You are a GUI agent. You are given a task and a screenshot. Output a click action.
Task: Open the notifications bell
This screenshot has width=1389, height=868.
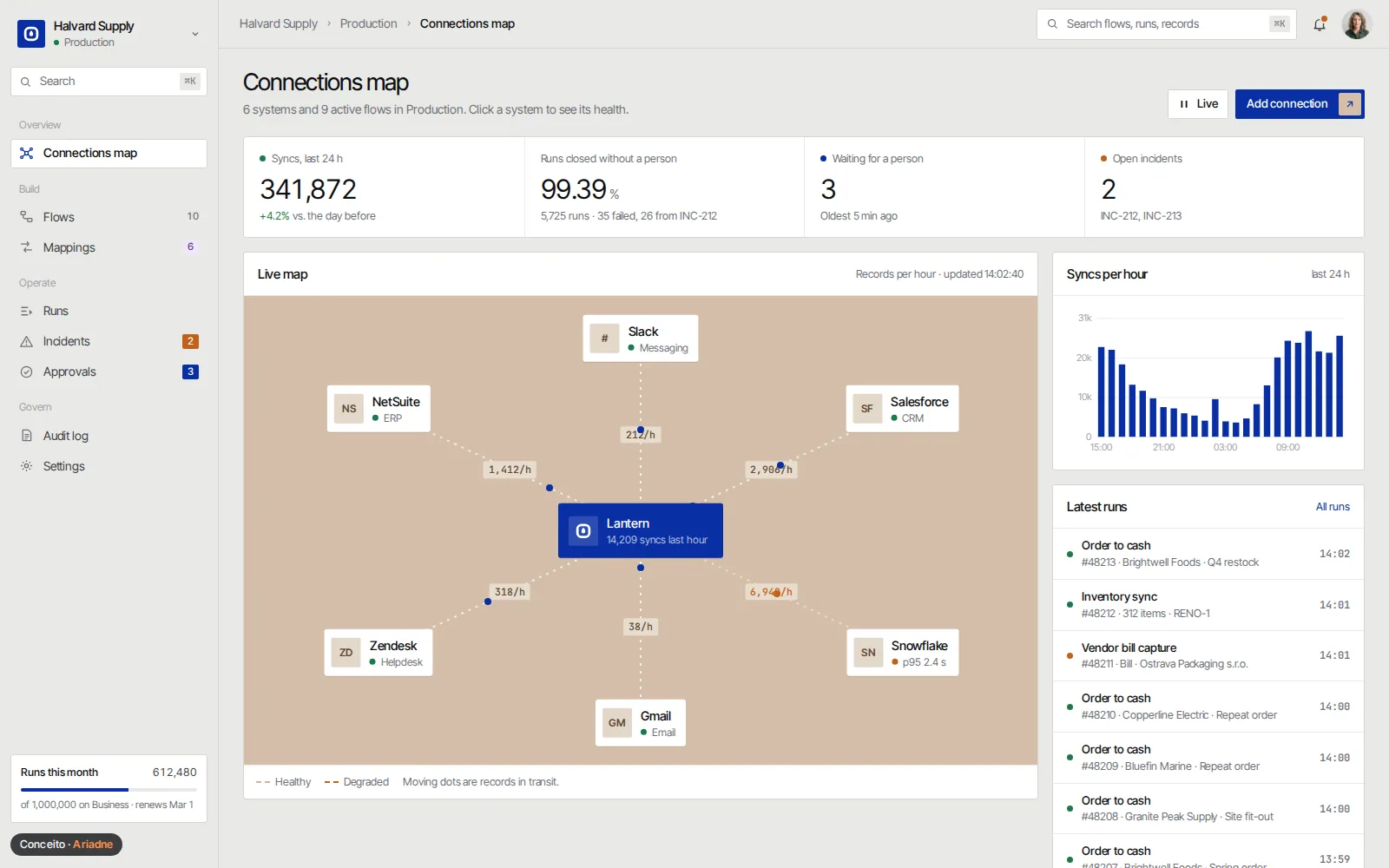[x=1320, y=24]
